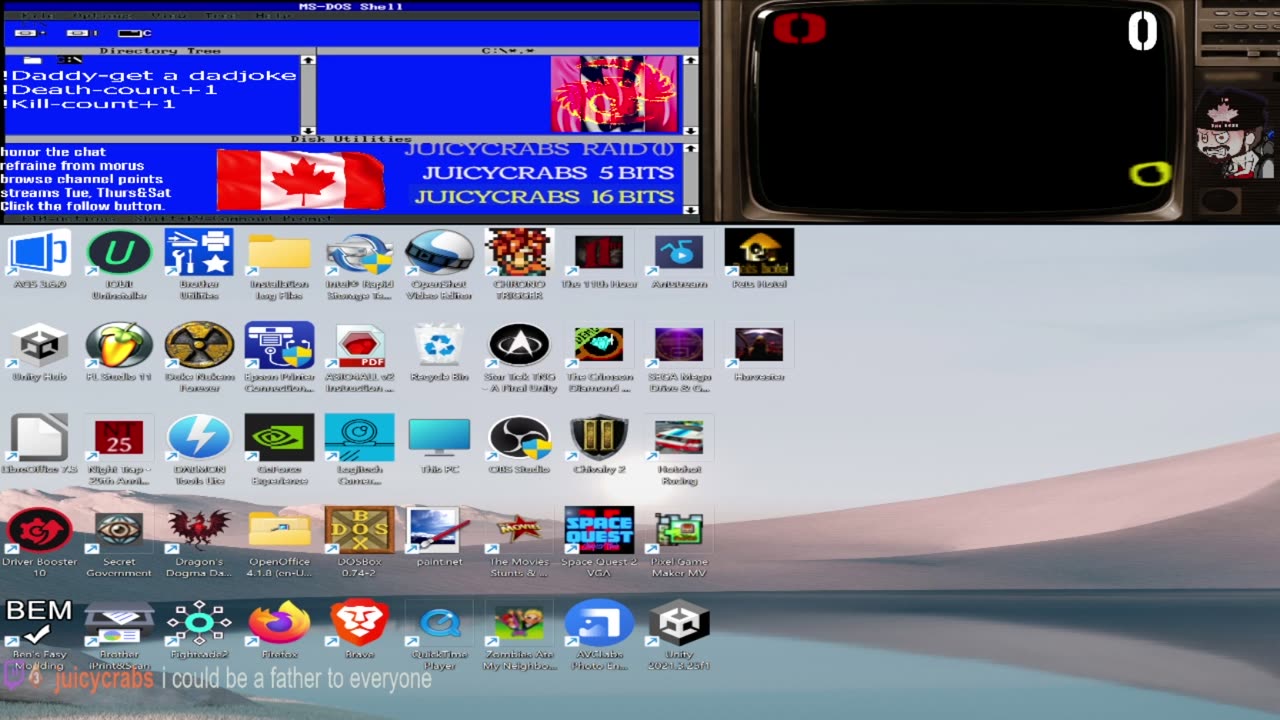Open the Intel Rapid Storage shortcut
Screen dimensions: 1280x720
(x=359, y=262)
